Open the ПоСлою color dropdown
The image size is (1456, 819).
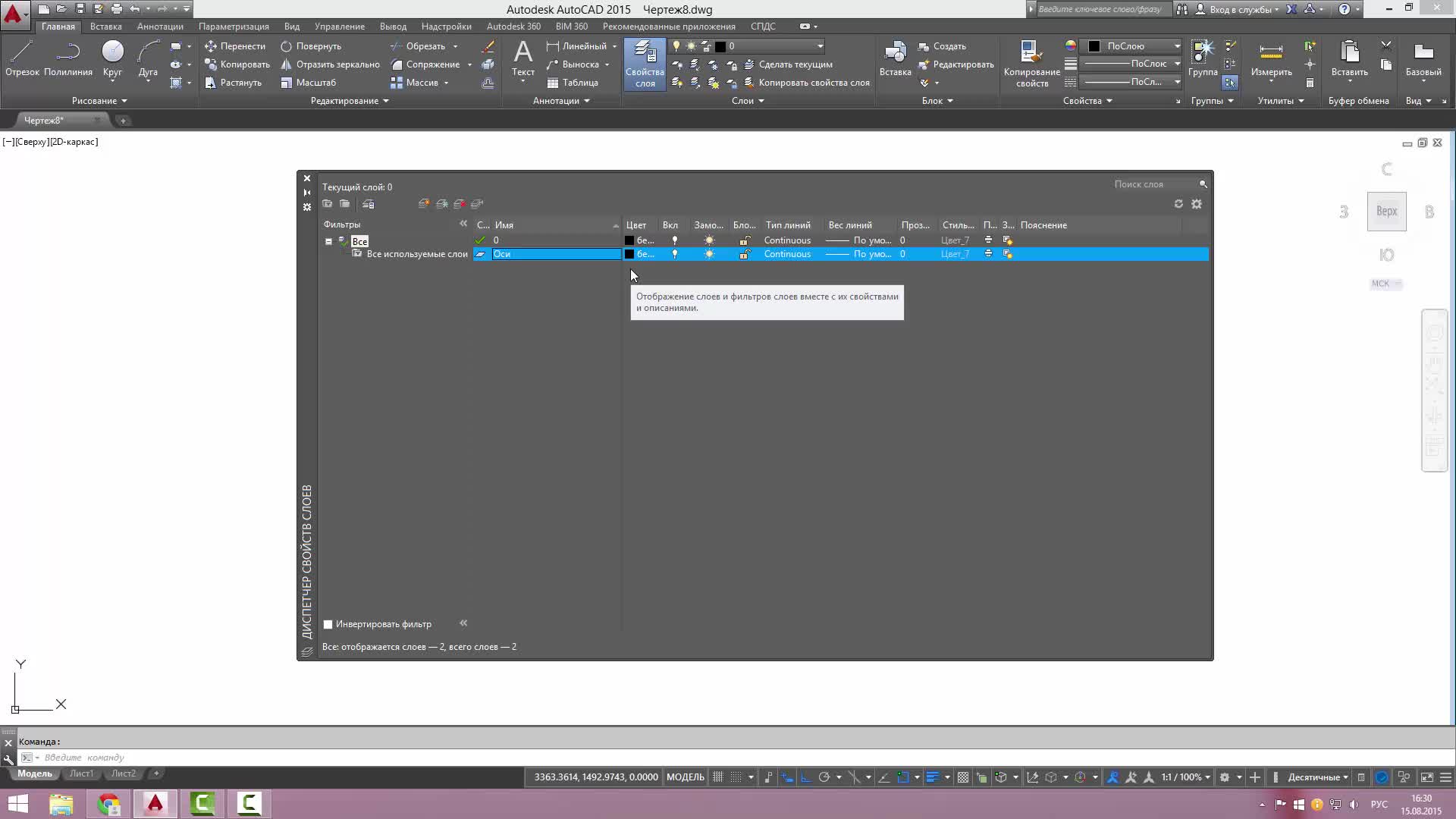(x=1131, y=46)
